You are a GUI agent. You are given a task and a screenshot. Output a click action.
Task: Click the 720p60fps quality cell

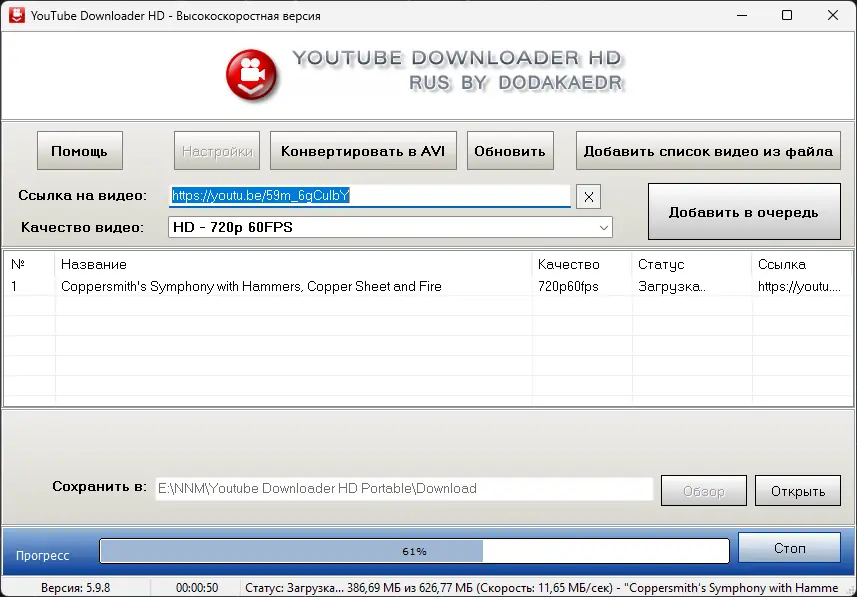click(x=568, y=286)
